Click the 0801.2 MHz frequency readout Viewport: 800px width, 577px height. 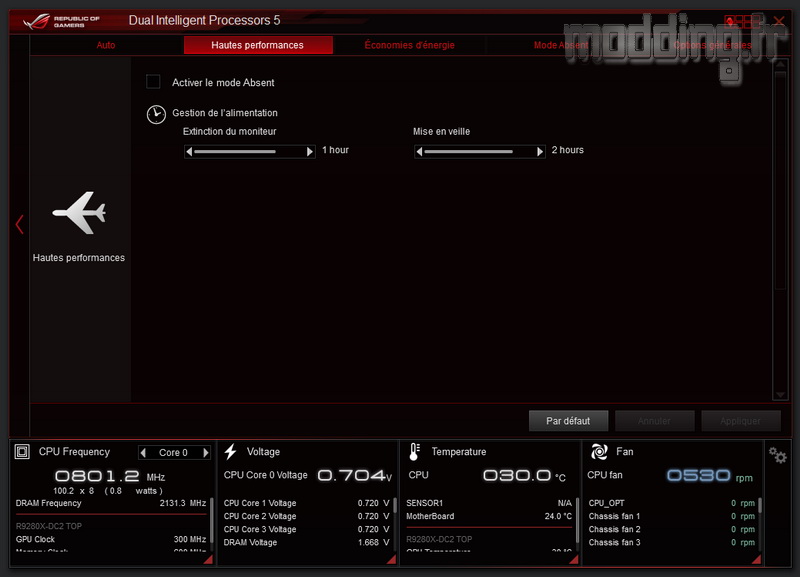tap(110, 477)
